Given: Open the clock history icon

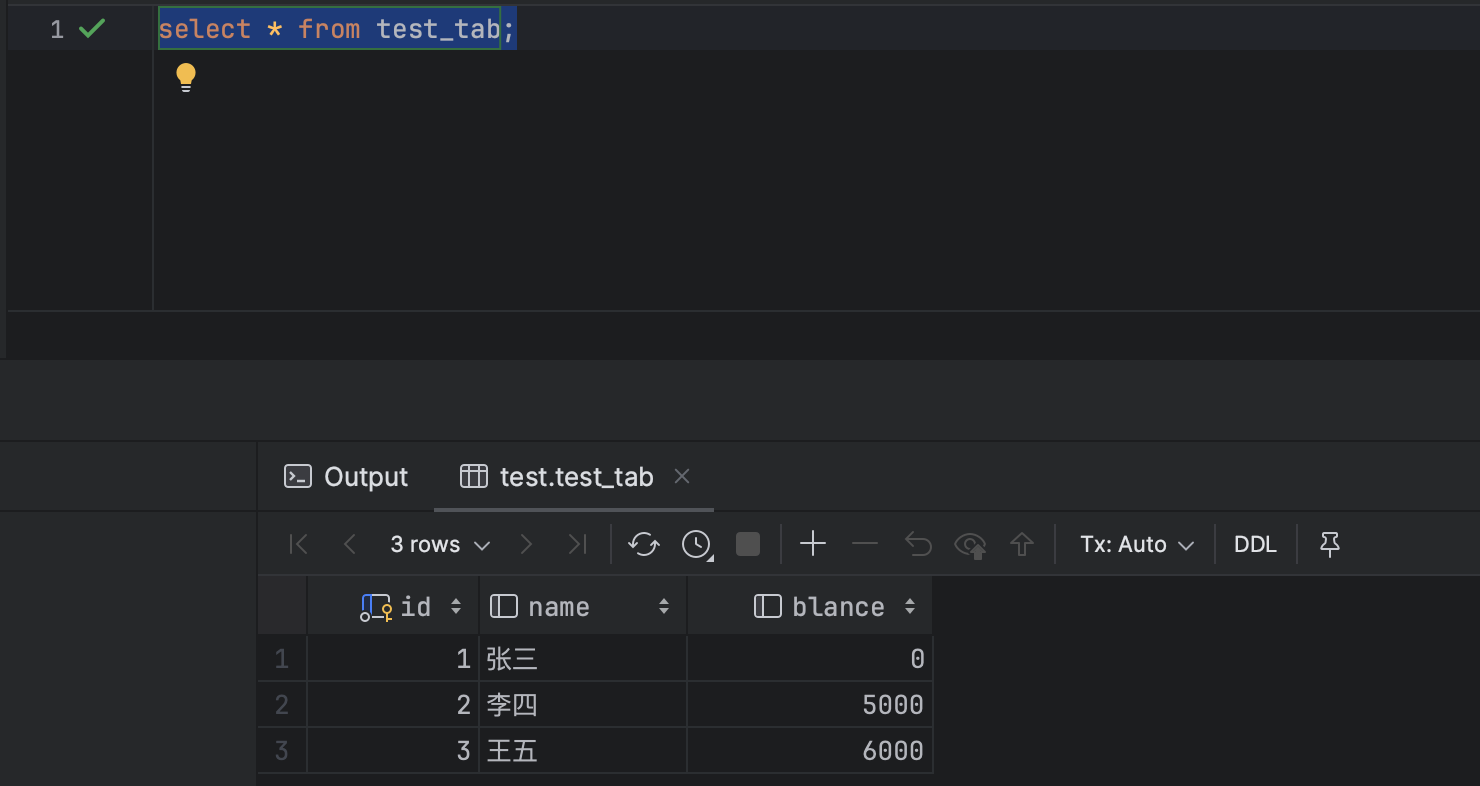Looking at the screenshot, I should point(696,544).
